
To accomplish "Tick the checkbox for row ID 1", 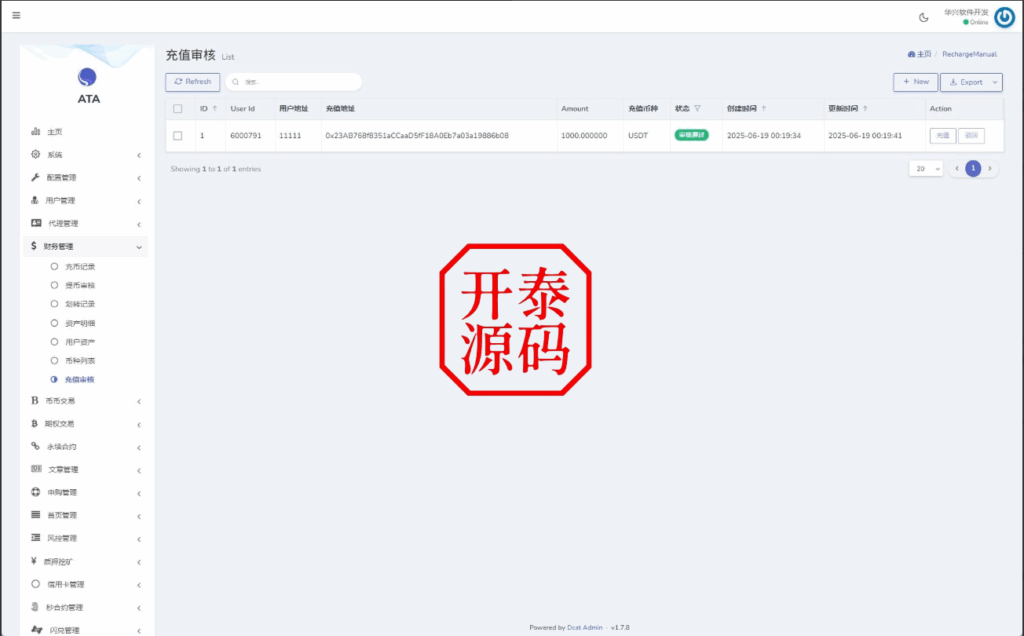I will click(x=178, y=136).
